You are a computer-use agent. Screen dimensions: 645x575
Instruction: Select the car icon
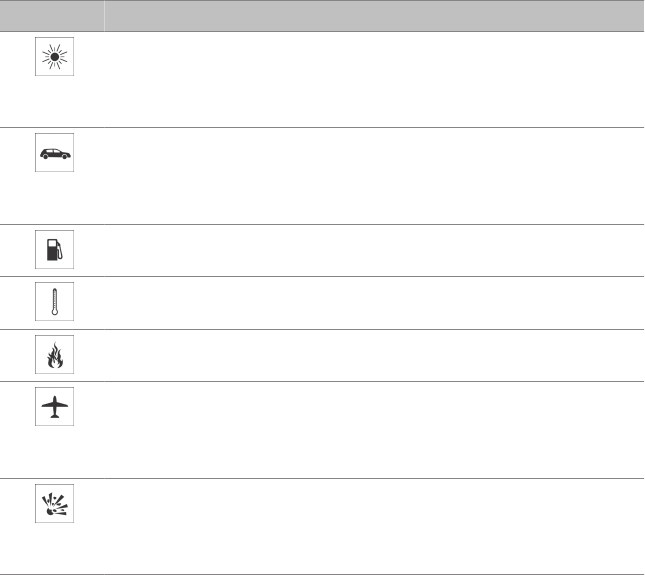coord(54,155)
